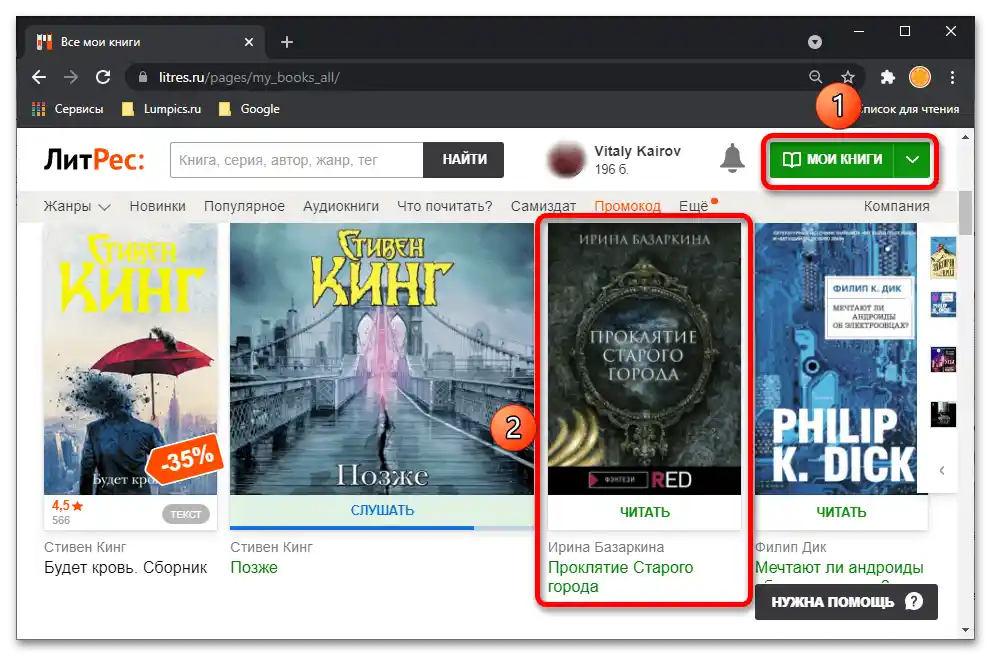The width and height of the screenshot is (991, 656).
Task: Click the page vertical scrollbar thumb
Action: [x=965, y=212]
